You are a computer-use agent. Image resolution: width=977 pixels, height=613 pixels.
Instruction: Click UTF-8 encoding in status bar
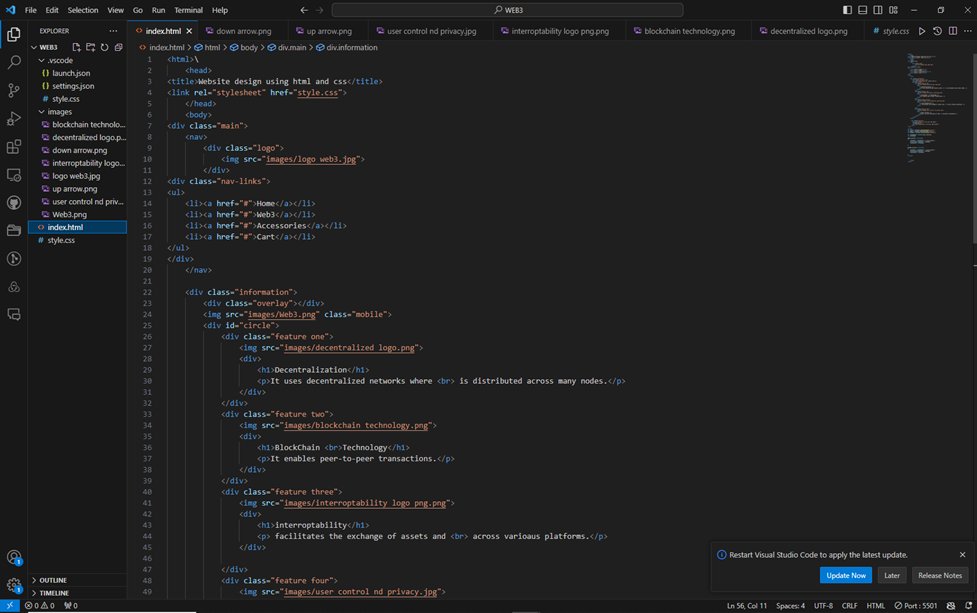point(823,606)
